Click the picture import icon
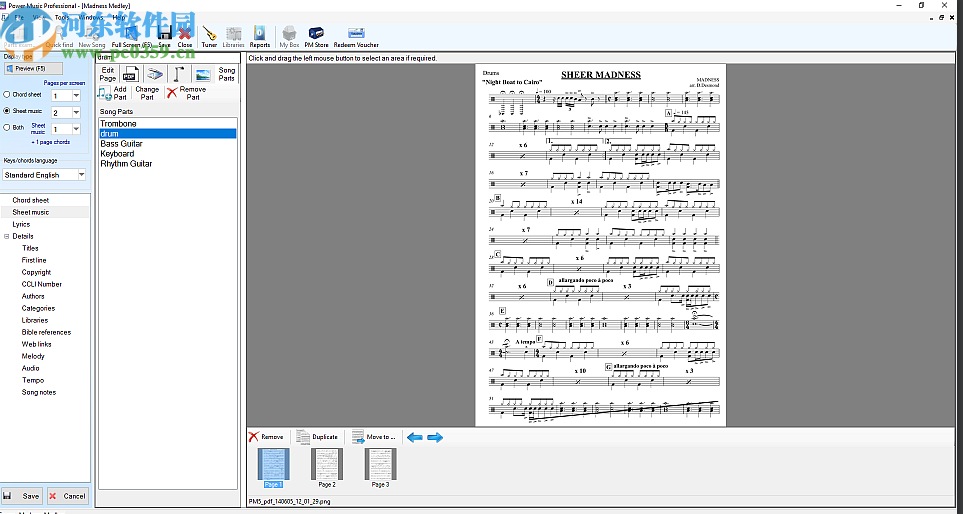The image size is (963, 514). (x=203, y=74)
